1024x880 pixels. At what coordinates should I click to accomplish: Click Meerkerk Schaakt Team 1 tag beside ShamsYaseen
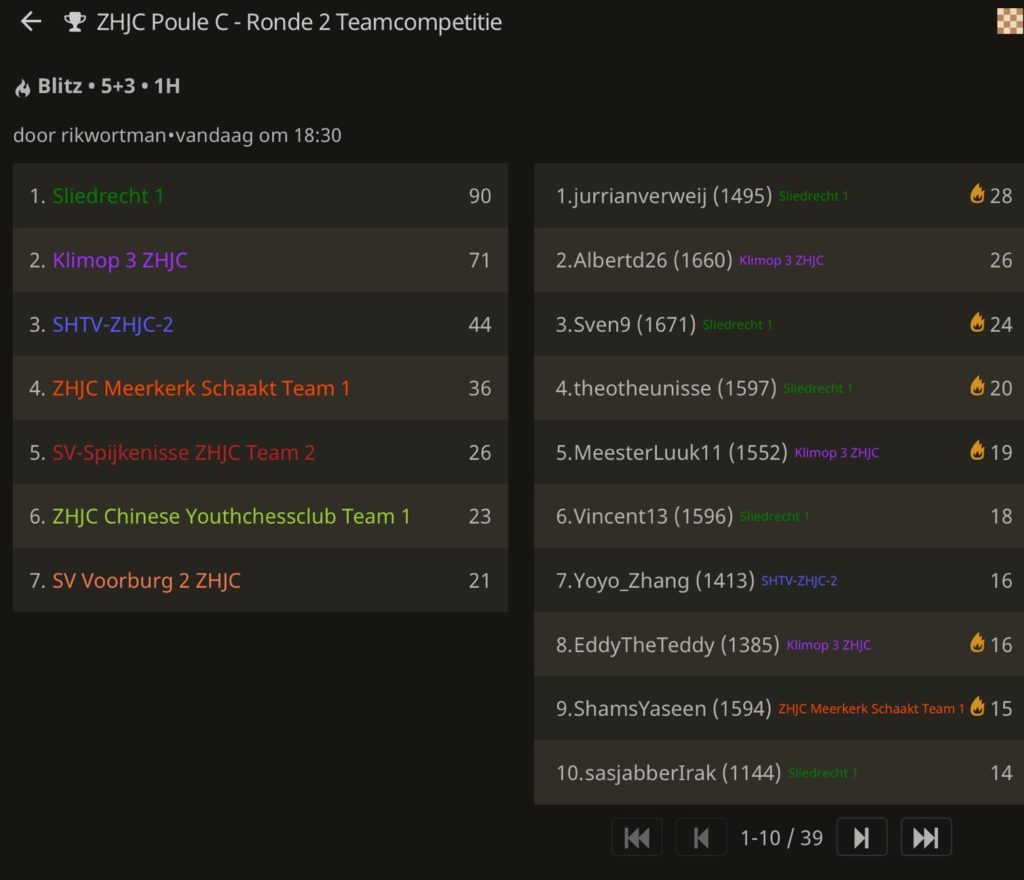(871, 708)
